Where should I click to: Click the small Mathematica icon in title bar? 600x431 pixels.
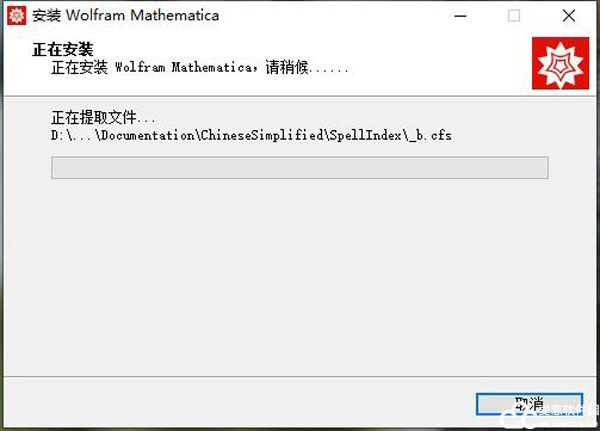[16, 16]
